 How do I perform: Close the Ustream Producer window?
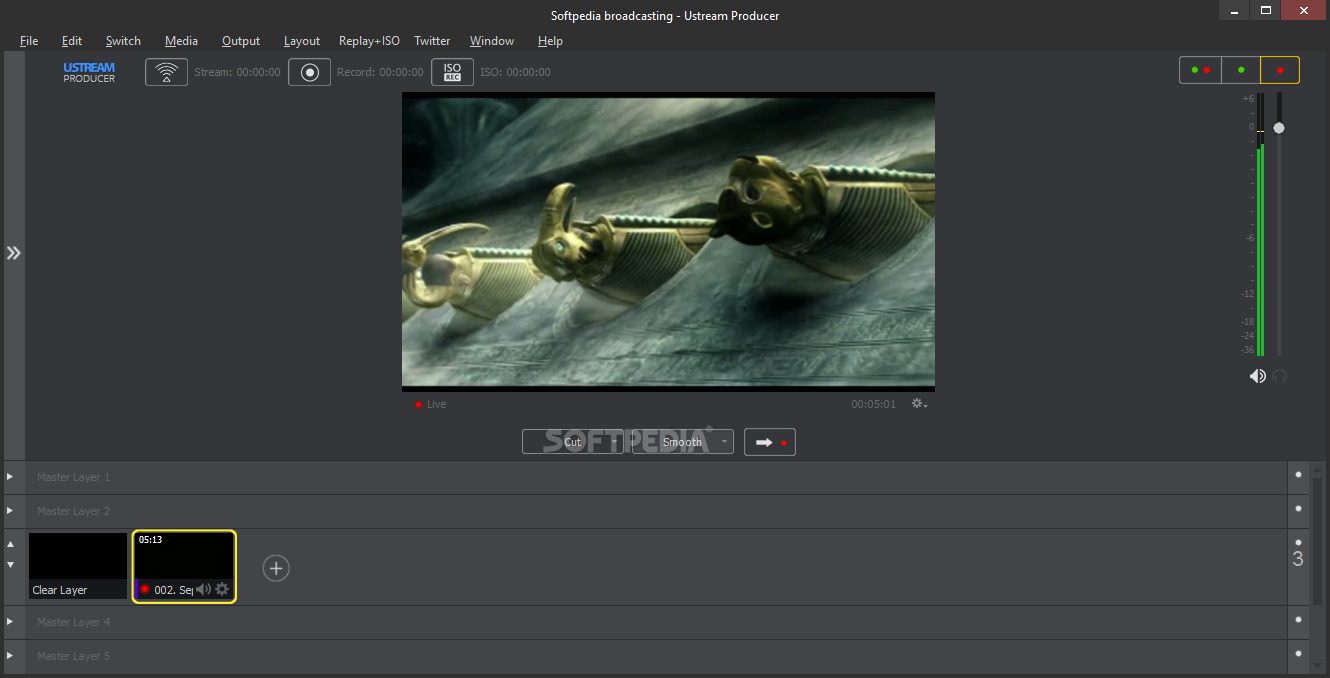[1302, 10]
